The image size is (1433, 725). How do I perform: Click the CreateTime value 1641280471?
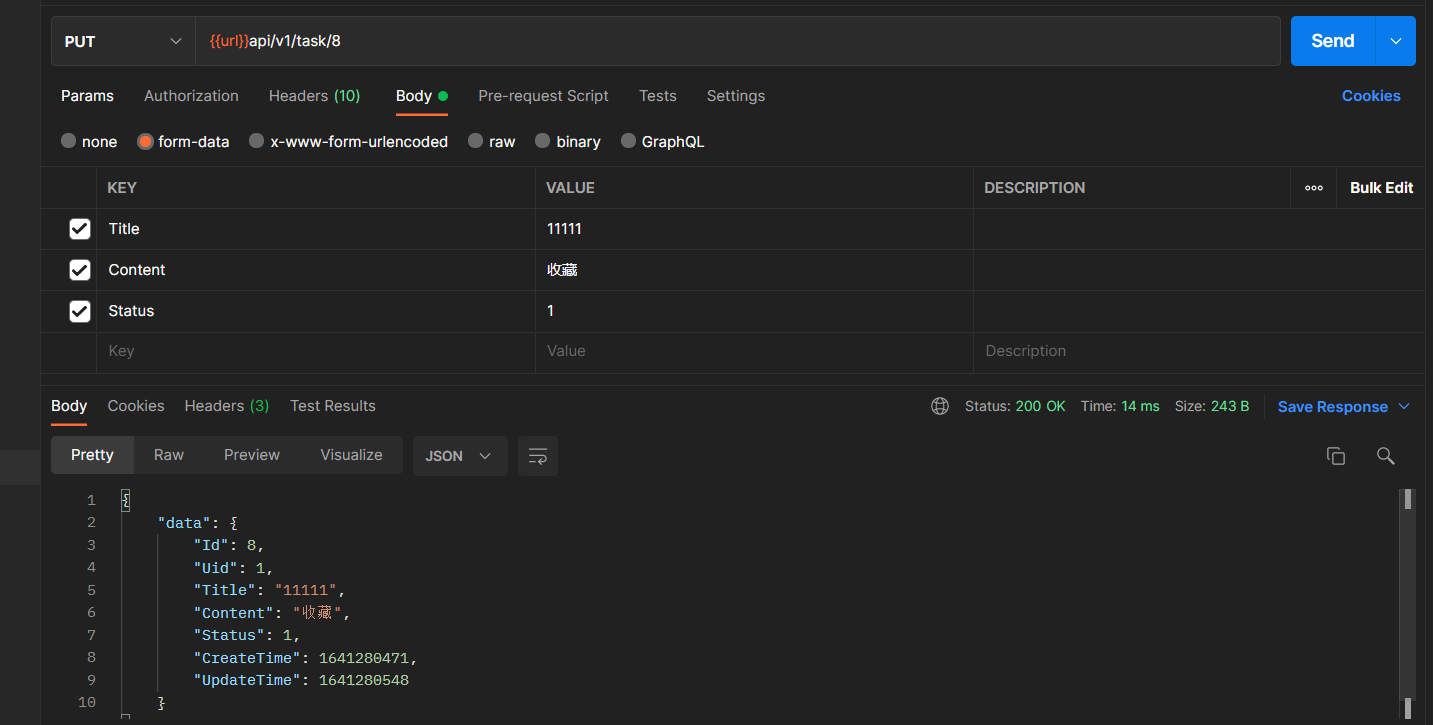(x=364, y=658)
